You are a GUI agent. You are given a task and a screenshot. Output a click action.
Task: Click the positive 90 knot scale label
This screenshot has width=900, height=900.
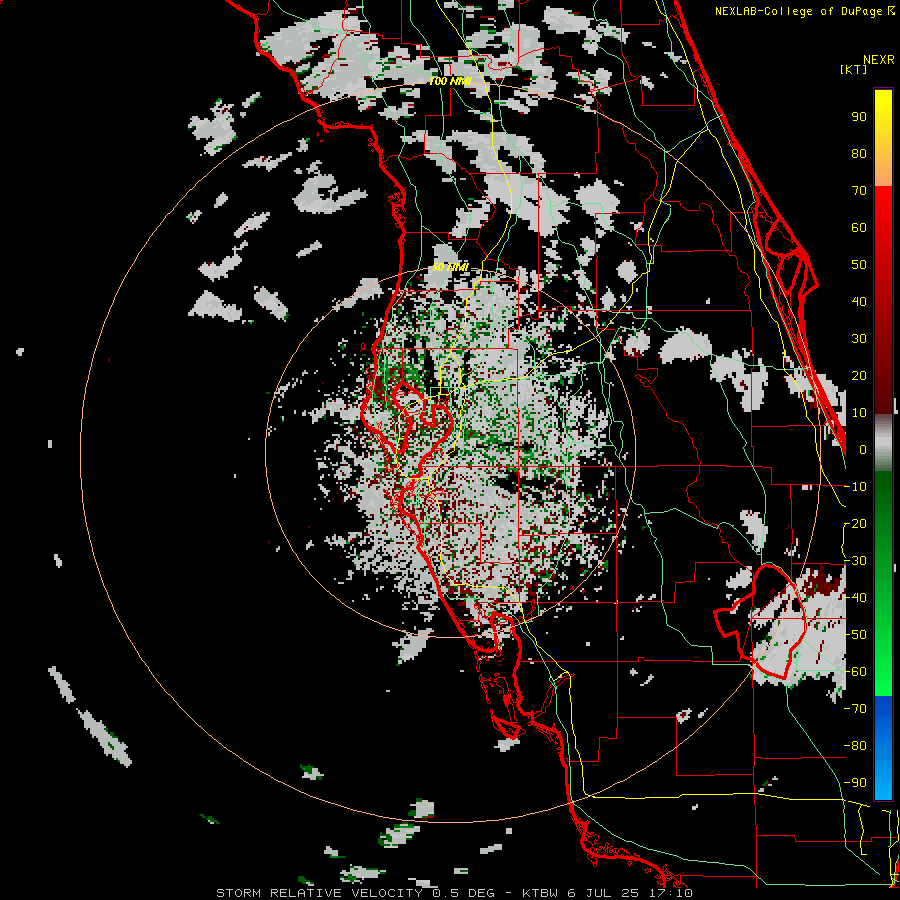[x=859, y=117]
